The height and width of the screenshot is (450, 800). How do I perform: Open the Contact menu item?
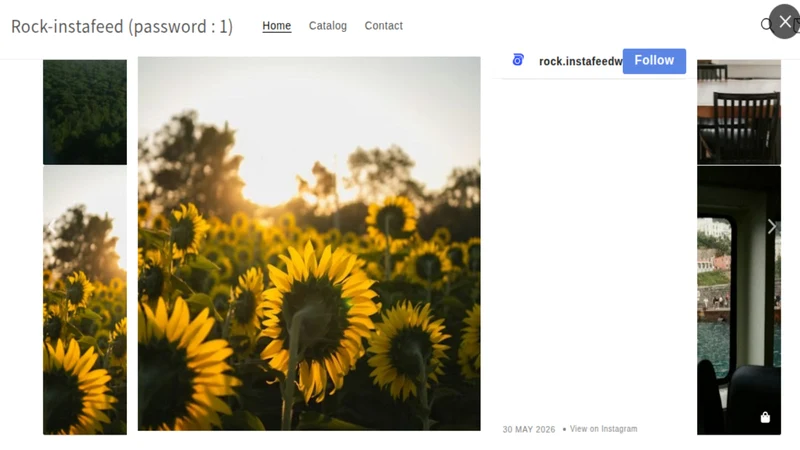click(383, 26)
